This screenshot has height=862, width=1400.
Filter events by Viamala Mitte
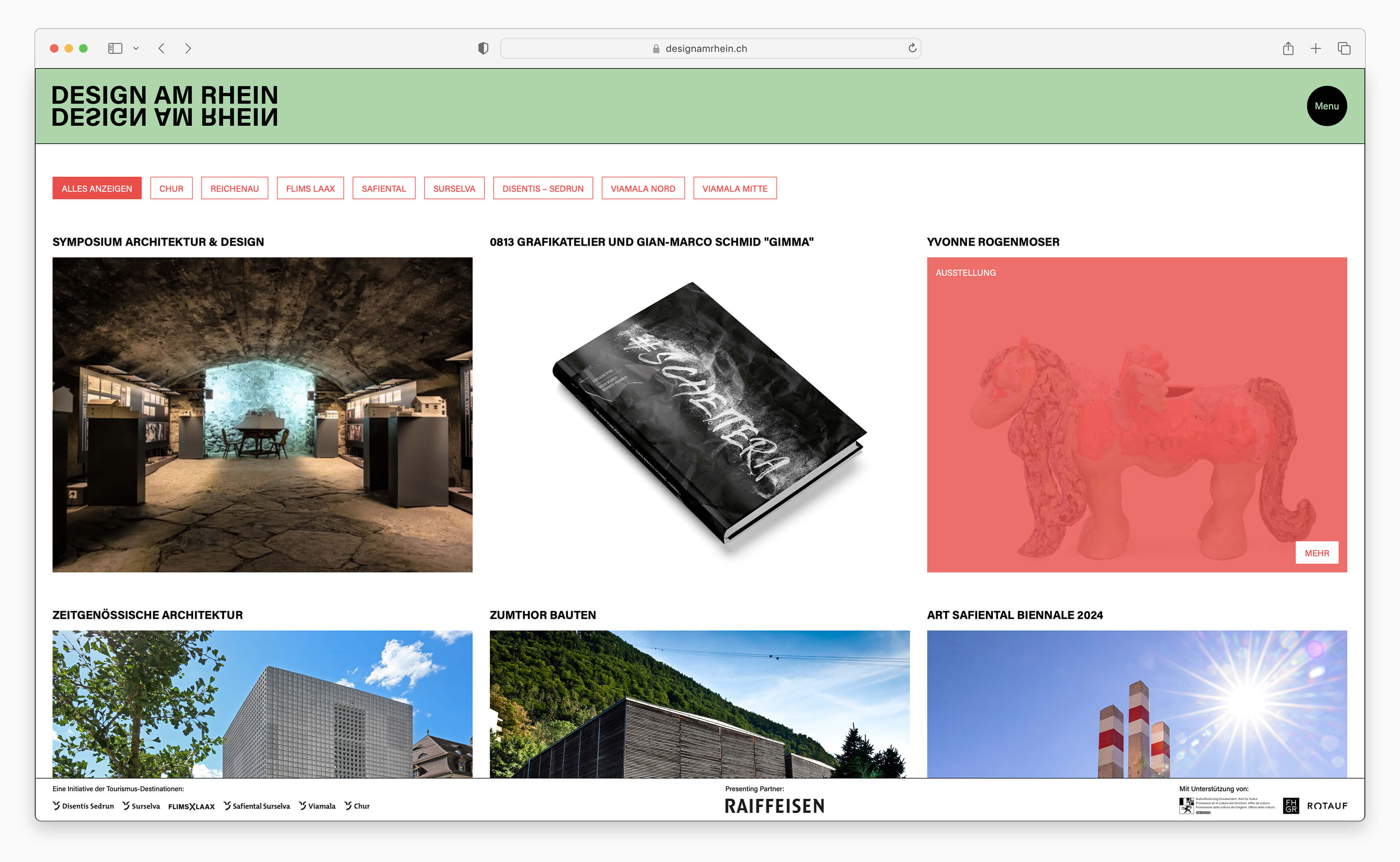(x=735, y=188)
